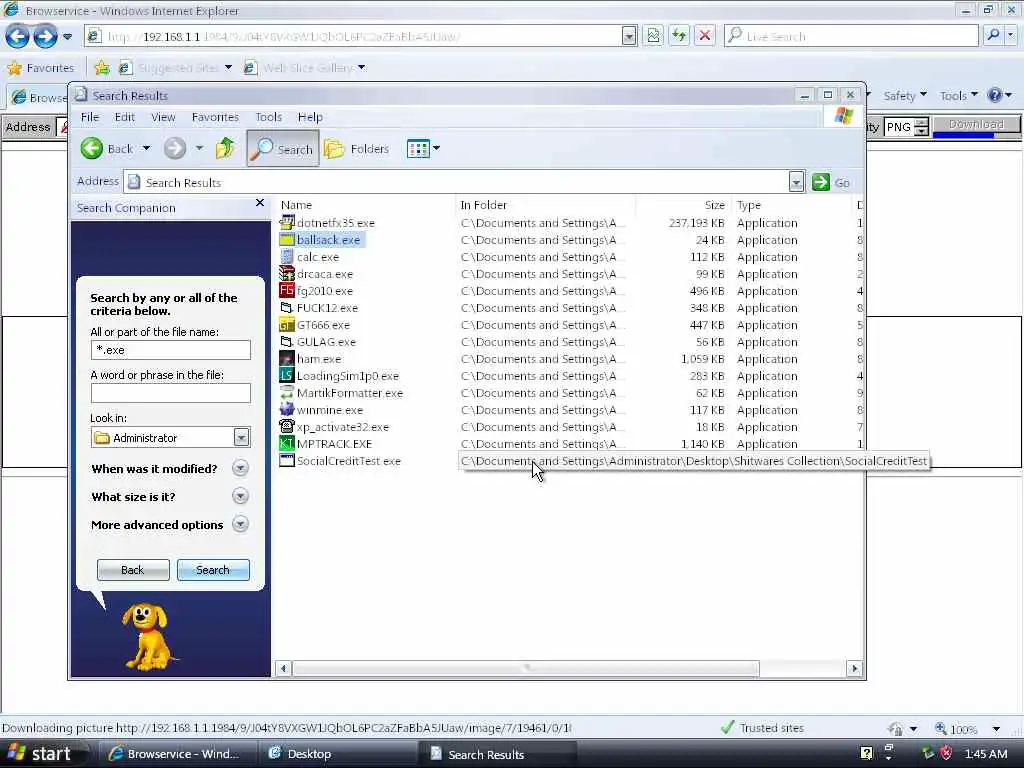Click the word or phrase input field
Screen dimensions: 1024x768
170,392
